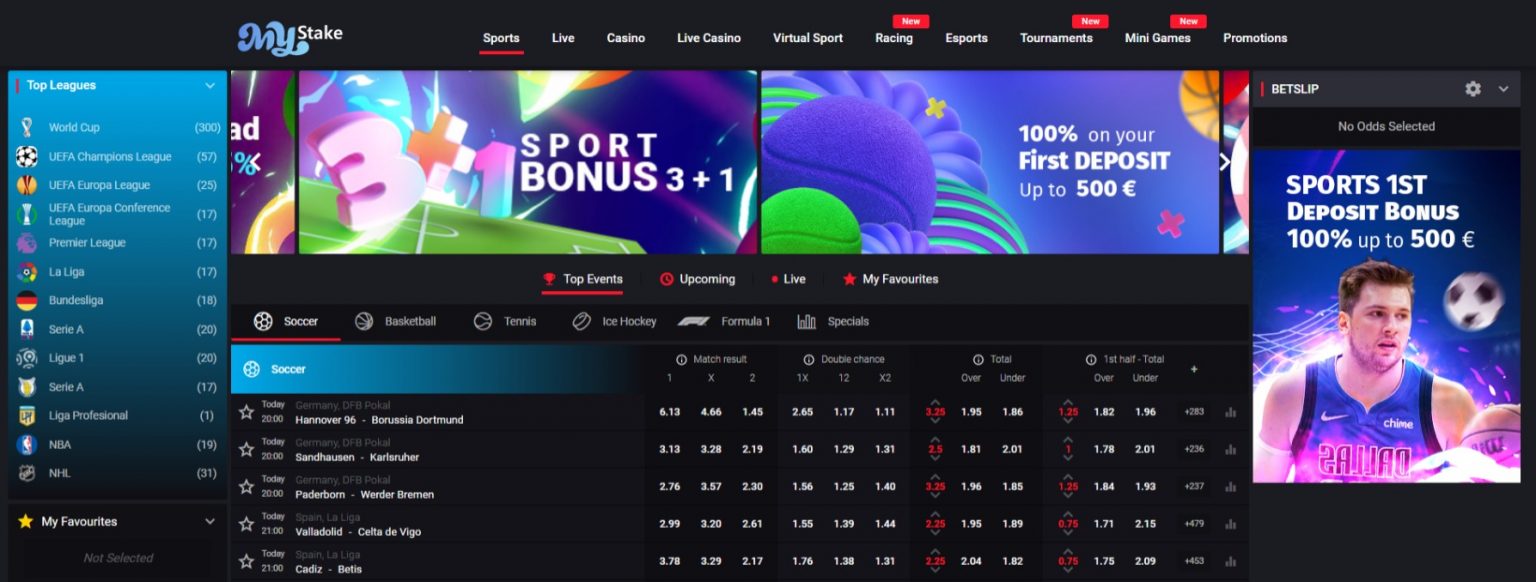Mark Cadiz - Betis as favourite
The image size is (1536, 582).
[x=246, y=561]
